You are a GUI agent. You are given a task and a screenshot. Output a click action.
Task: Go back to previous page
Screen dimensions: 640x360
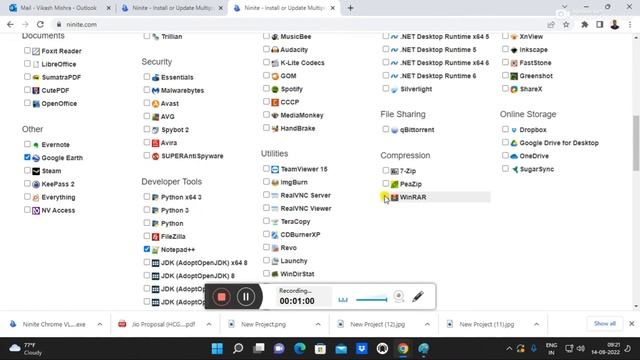(10, 24)
